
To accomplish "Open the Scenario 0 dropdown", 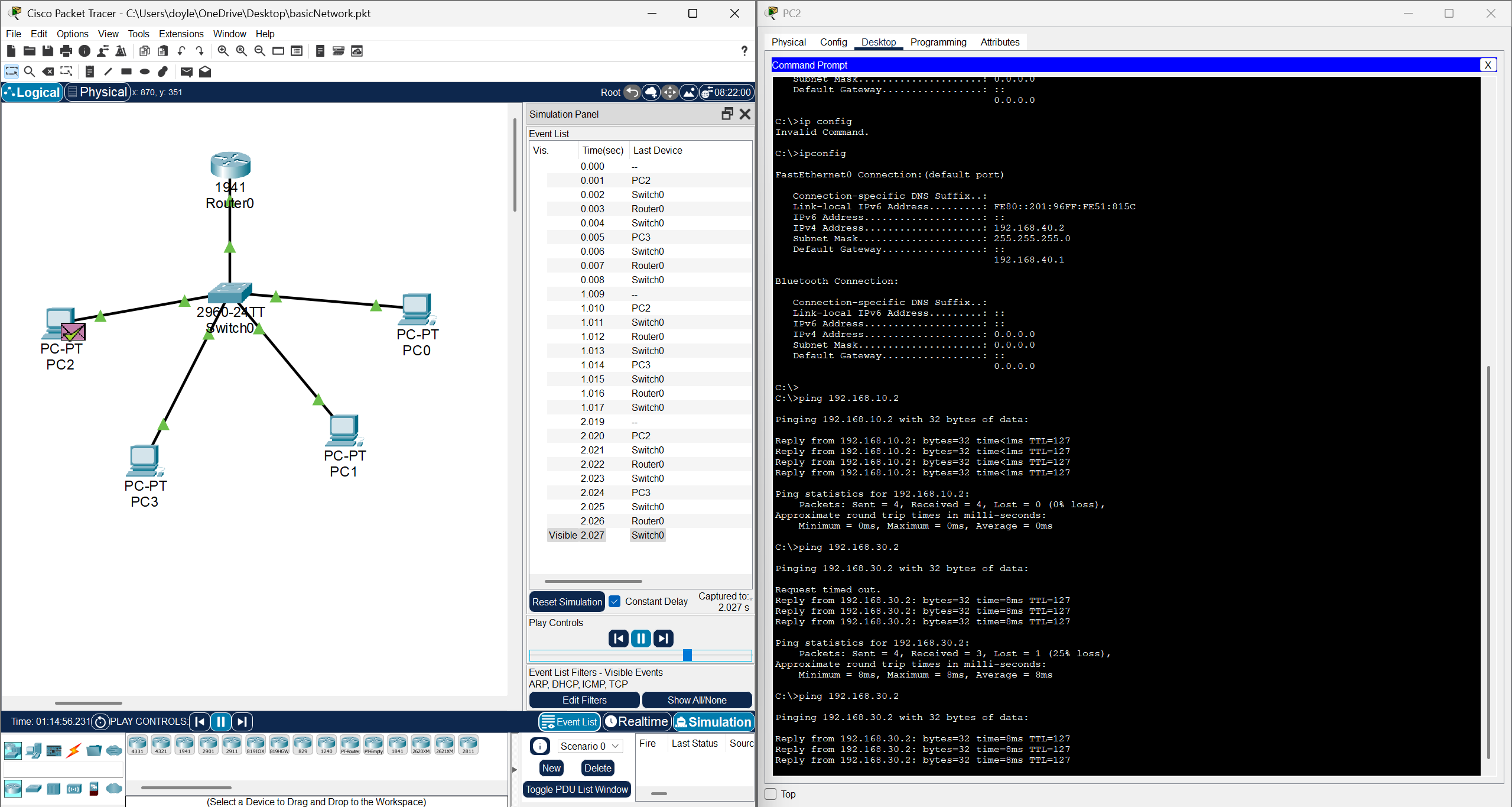I will (x=590, y=746).
